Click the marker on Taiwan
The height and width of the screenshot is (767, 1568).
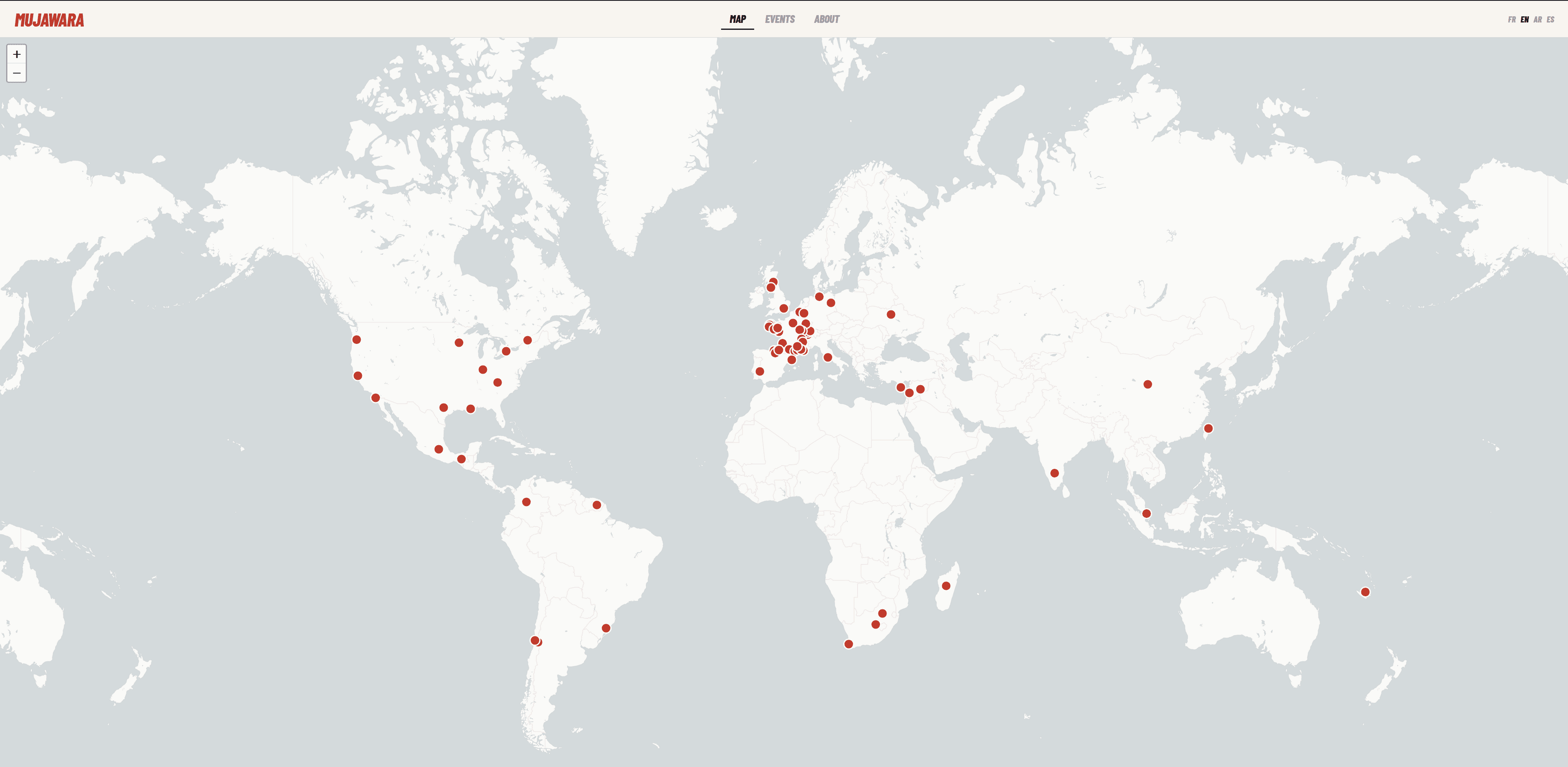pyautogui.click(x=1208, y=428)
